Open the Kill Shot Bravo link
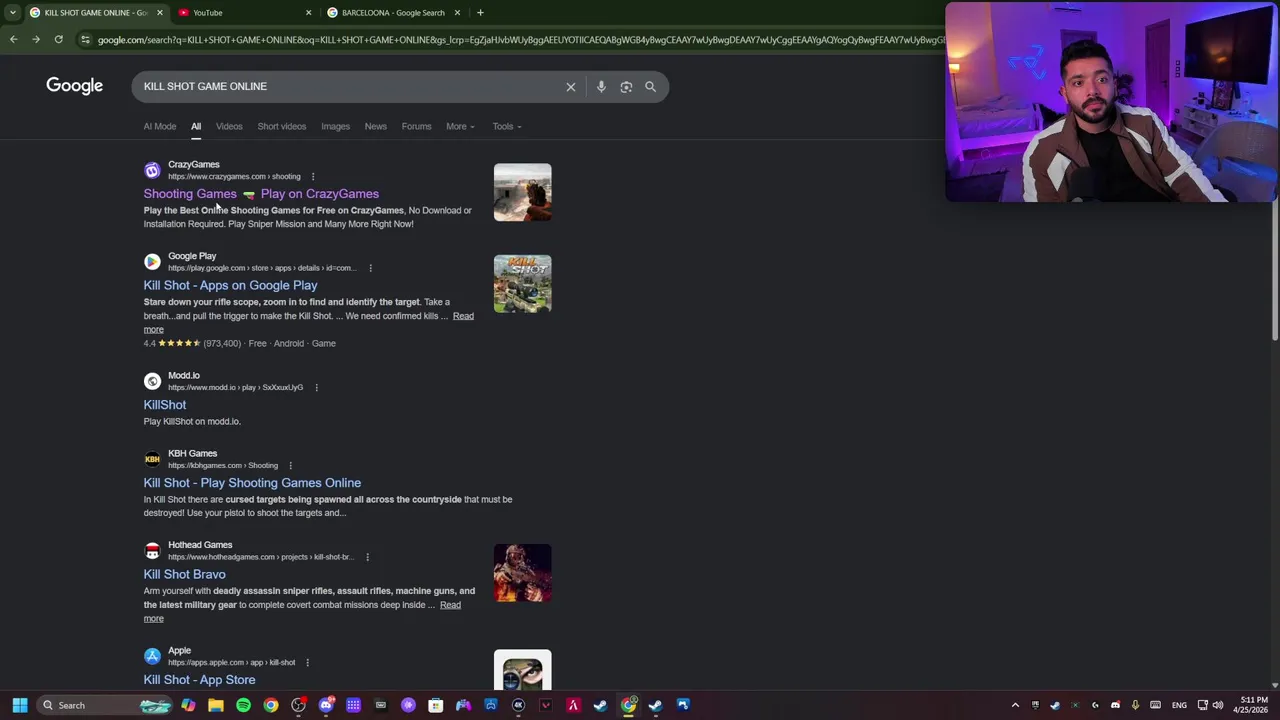 (184, 575)
